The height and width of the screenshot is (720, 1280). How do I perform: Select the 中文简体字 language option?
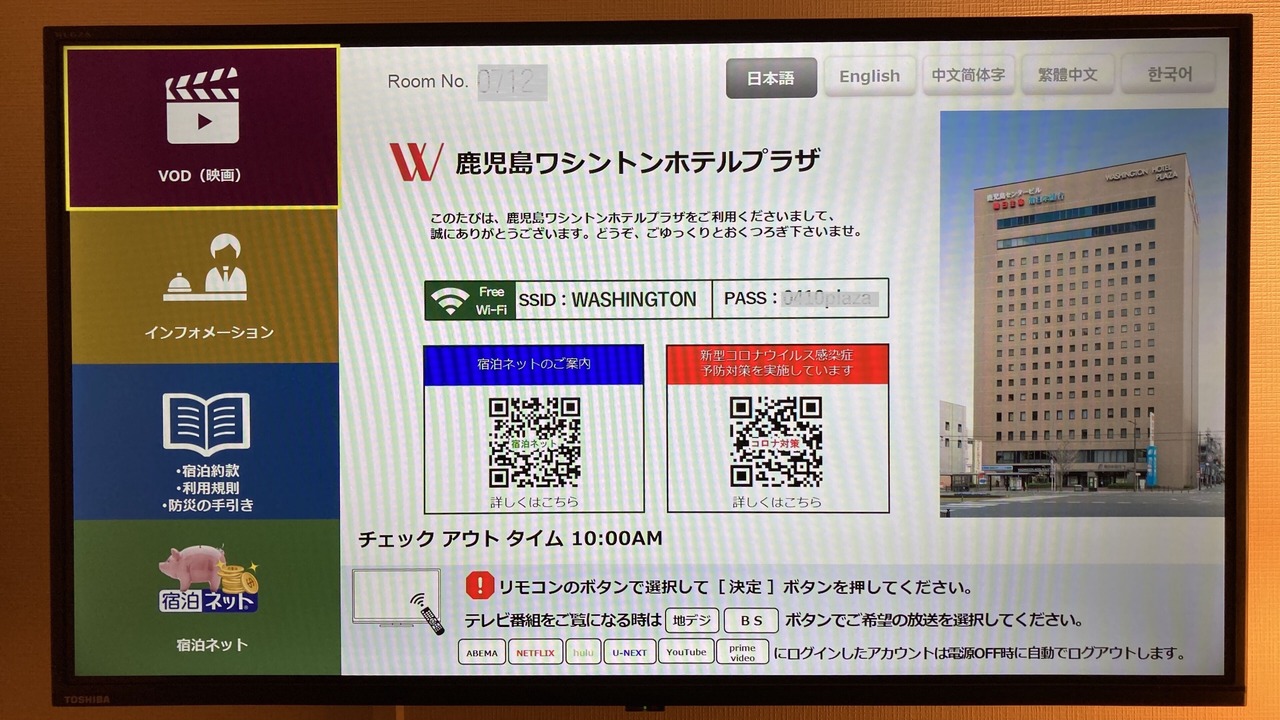pyautogui.click(x=968, y=75)
